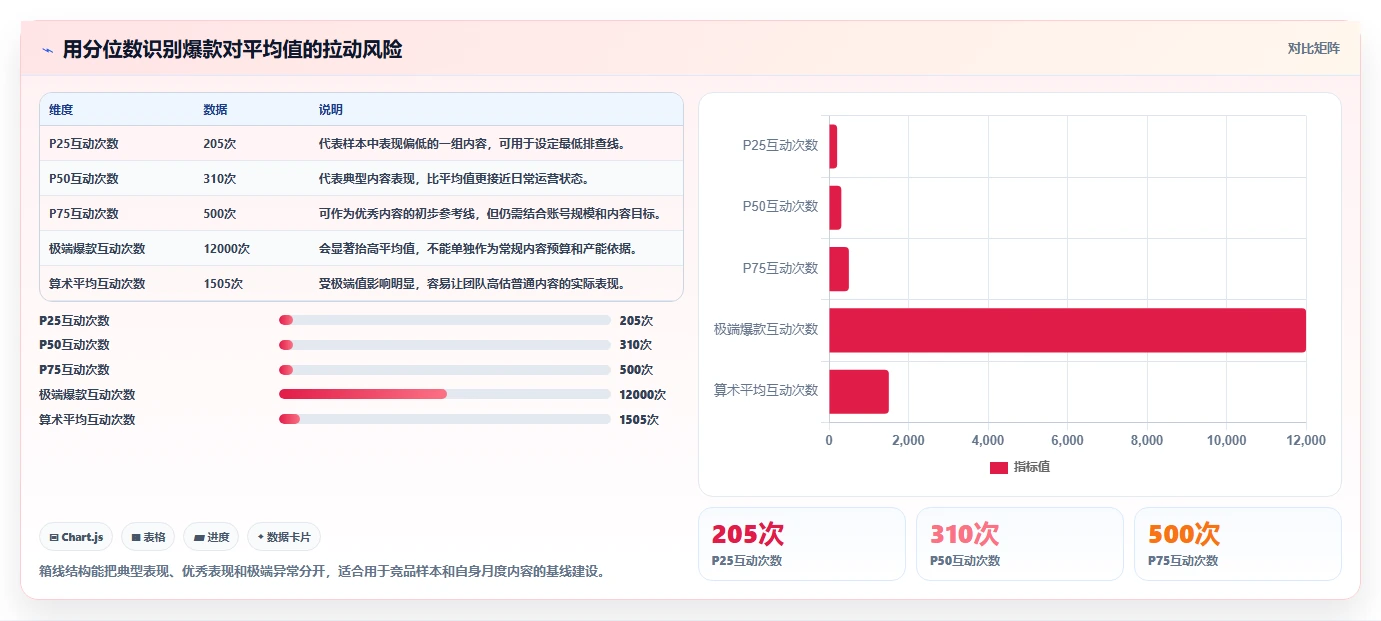This screenshot has height=621, width=1381.
Task: Click the 极端爆款 bar in the chart
Action: click(x=1067, y=330)
